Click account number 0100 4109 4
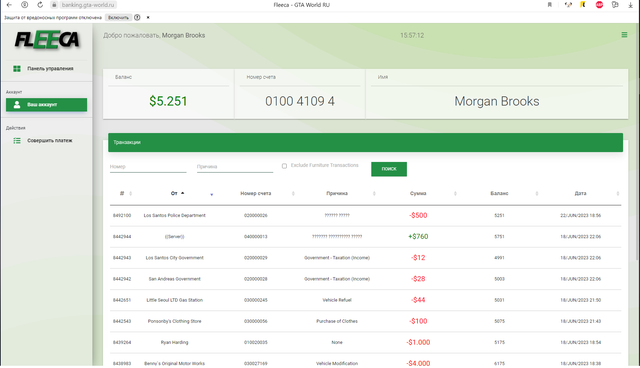Image resolution: width=640 pixels, height=368 pixels. click(300, 101)
